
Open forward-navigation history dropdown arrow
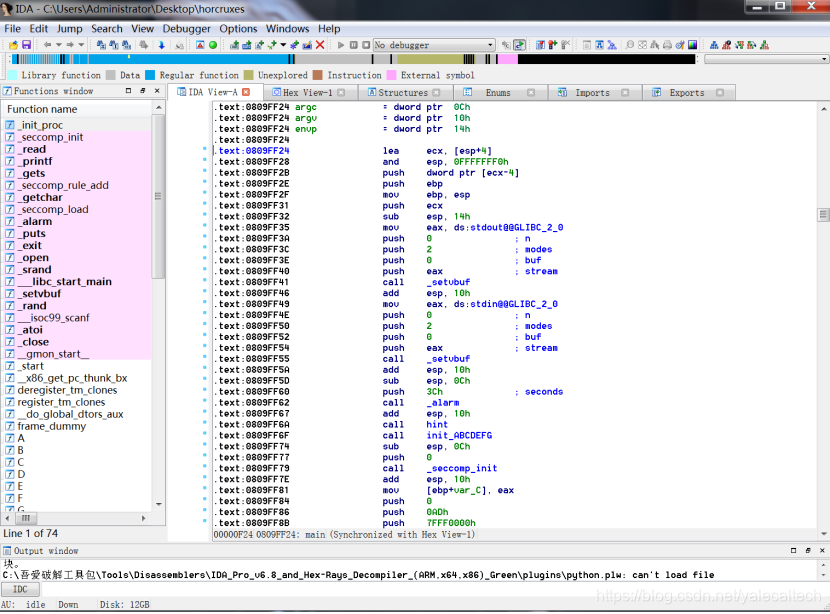click(x=81, y=45)
